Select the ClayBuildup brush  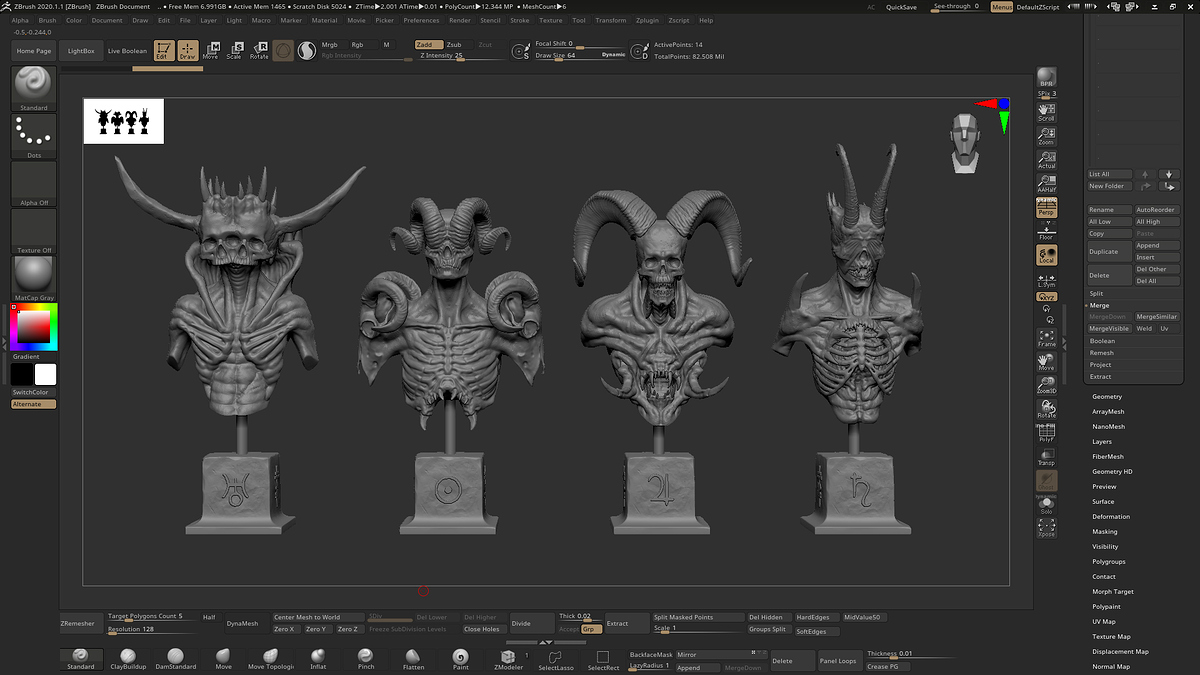(x=127, y=655)
